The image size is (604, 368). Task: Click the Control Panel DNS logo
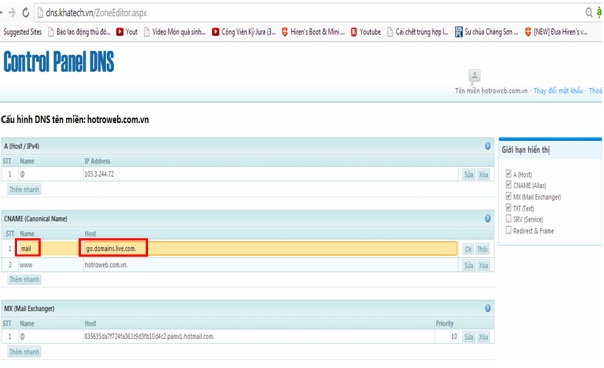pos(59,62)
